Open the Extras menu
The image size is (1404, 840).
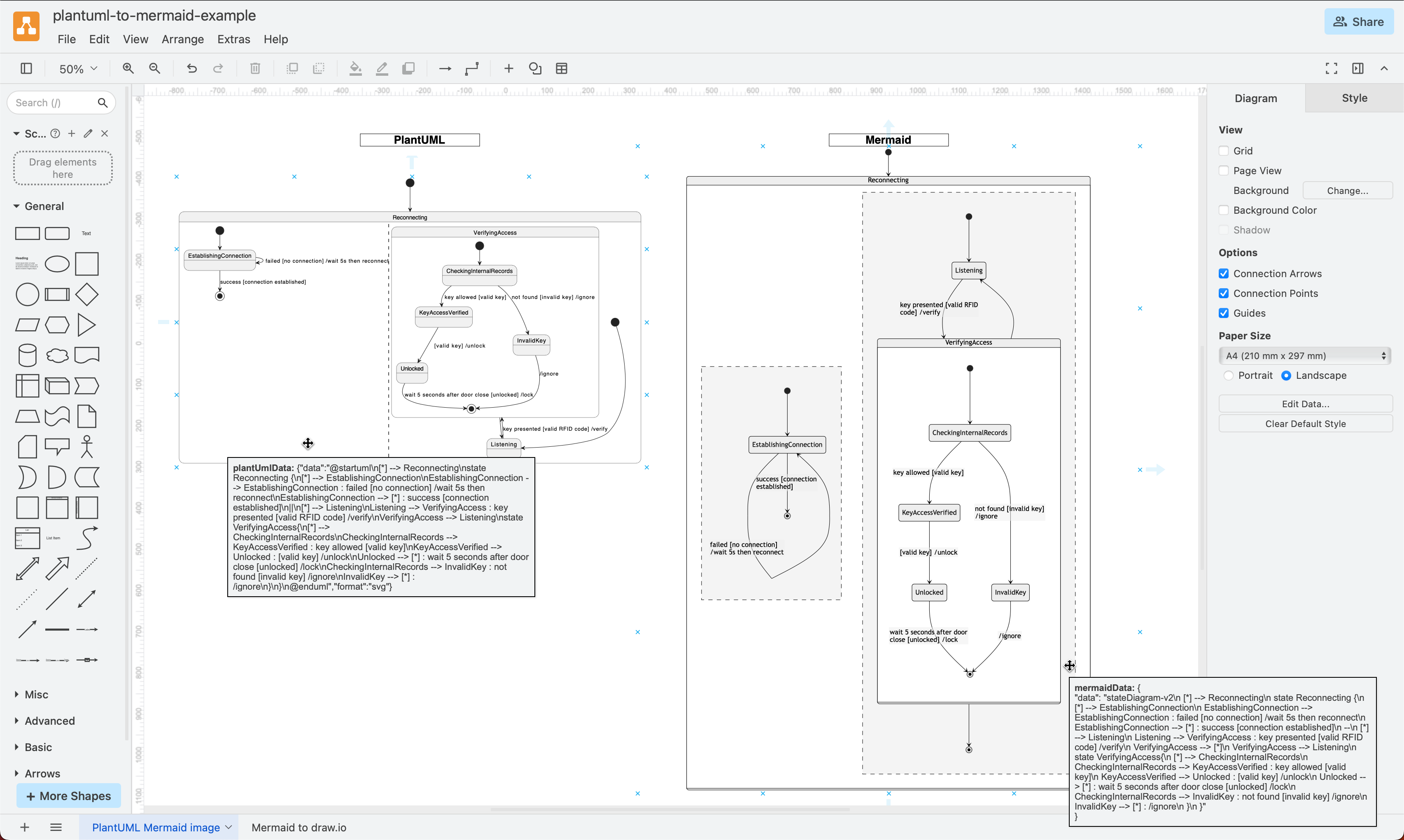coord(234,39)
